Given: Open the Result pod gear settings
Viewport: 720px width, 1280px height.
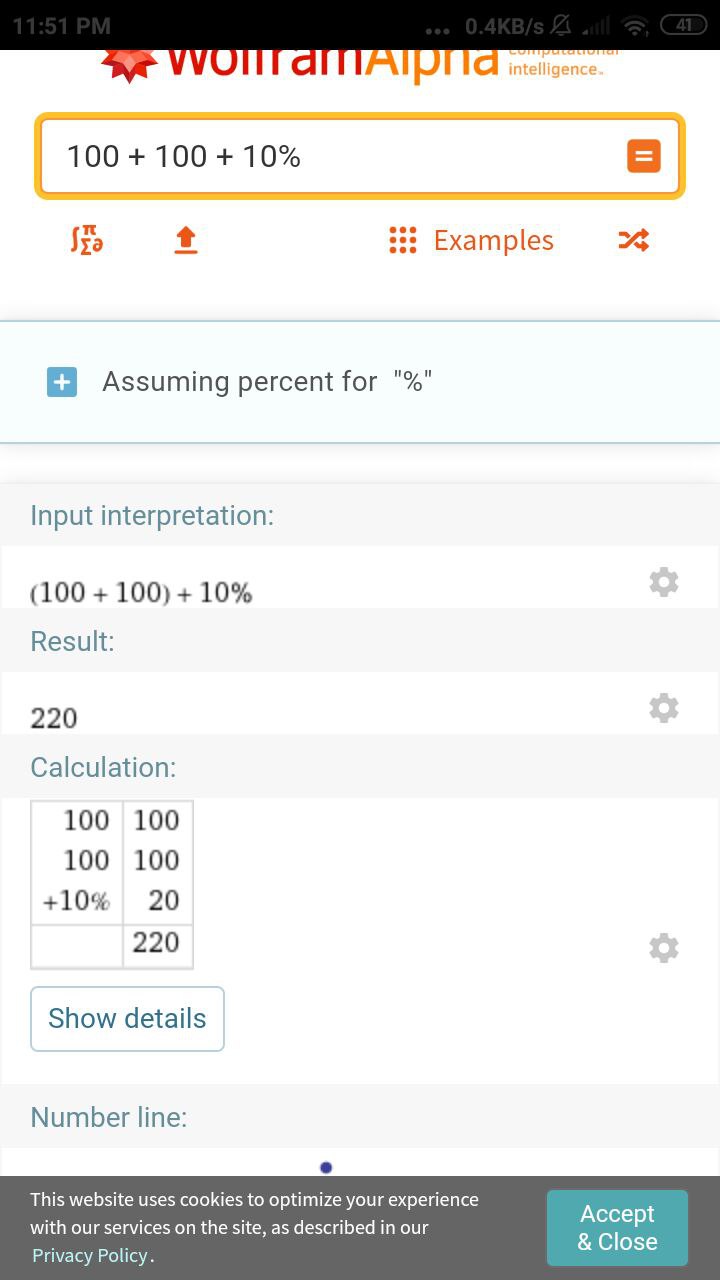Looking at the screenshot, I should pyautogui.click(x=664, y=708).
